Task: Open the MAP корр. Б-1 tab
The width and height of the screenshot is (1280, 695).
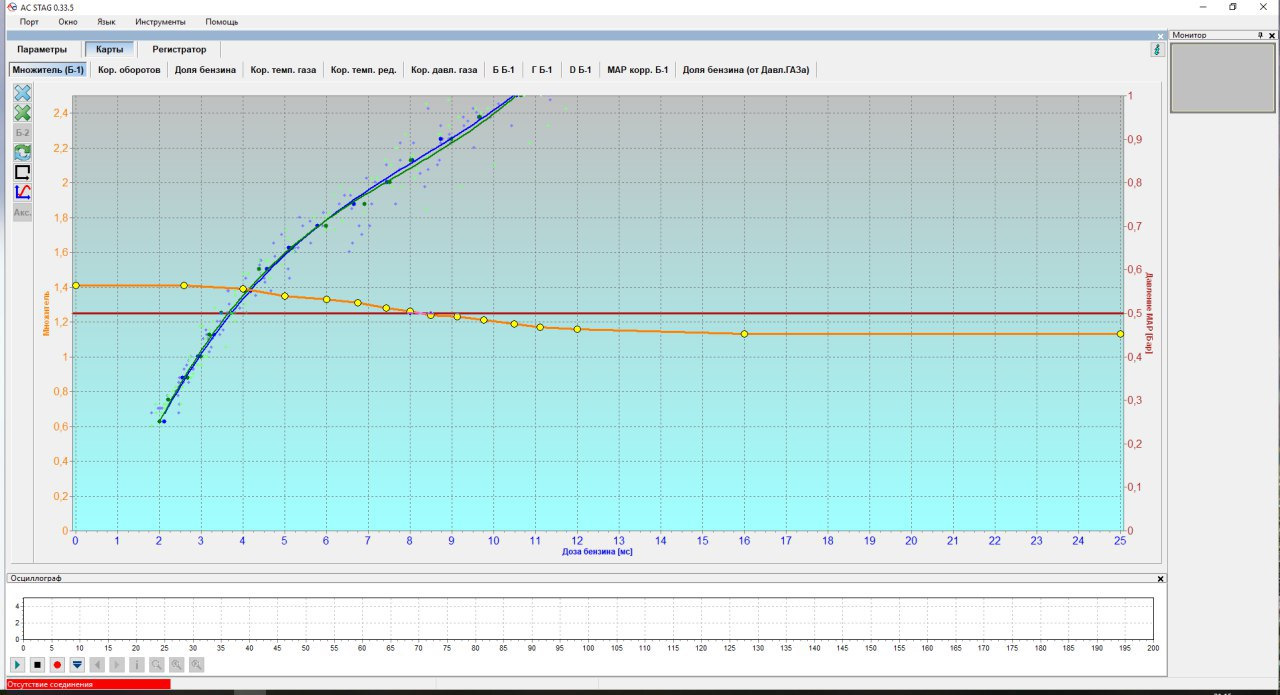Action: (637, 70)
